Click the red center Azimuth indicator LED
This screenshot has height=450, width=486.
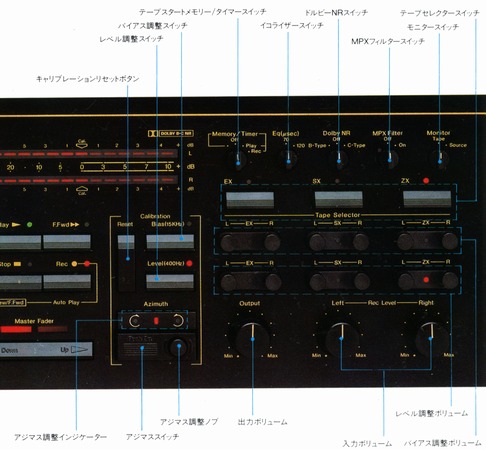tap(156, 321)
